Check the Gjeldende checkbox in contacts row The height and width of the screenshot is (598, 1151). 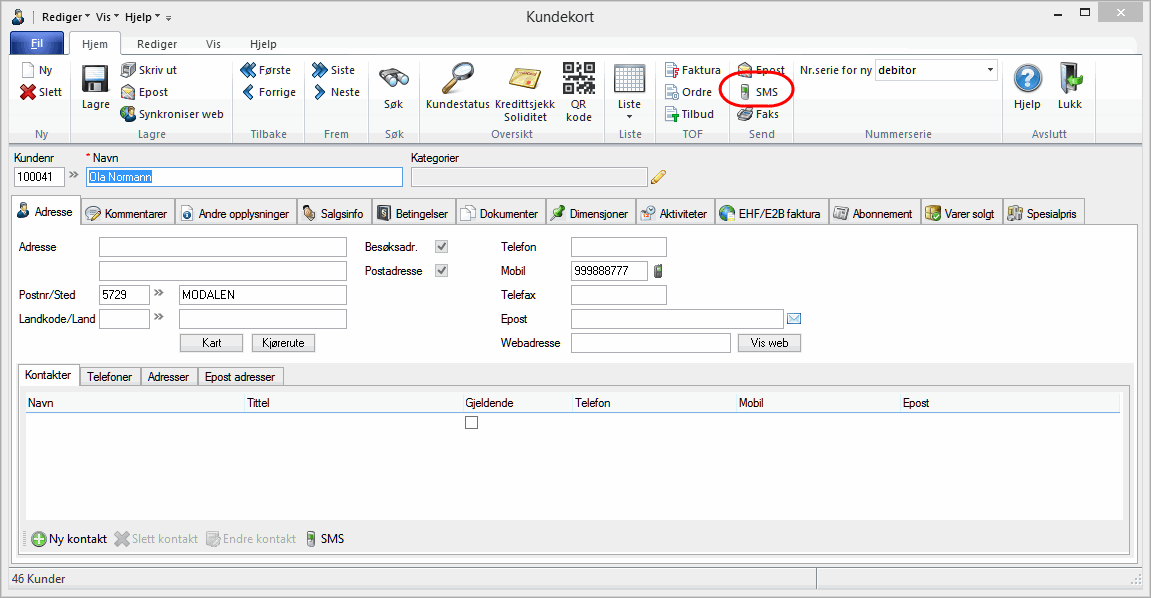pos(472,423)
